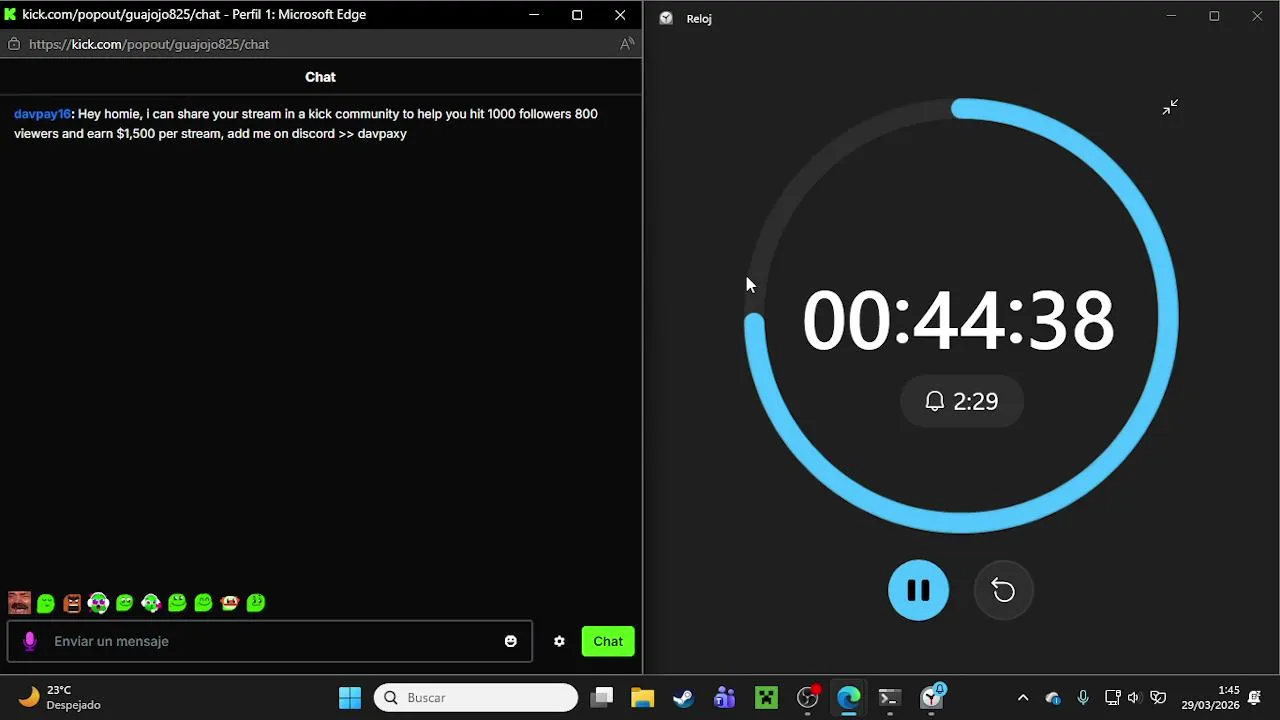The height and width of the screenshot is (720, 1280).
Task: Select the red mushroom-hat emote
Action: [x=230, y=602]
